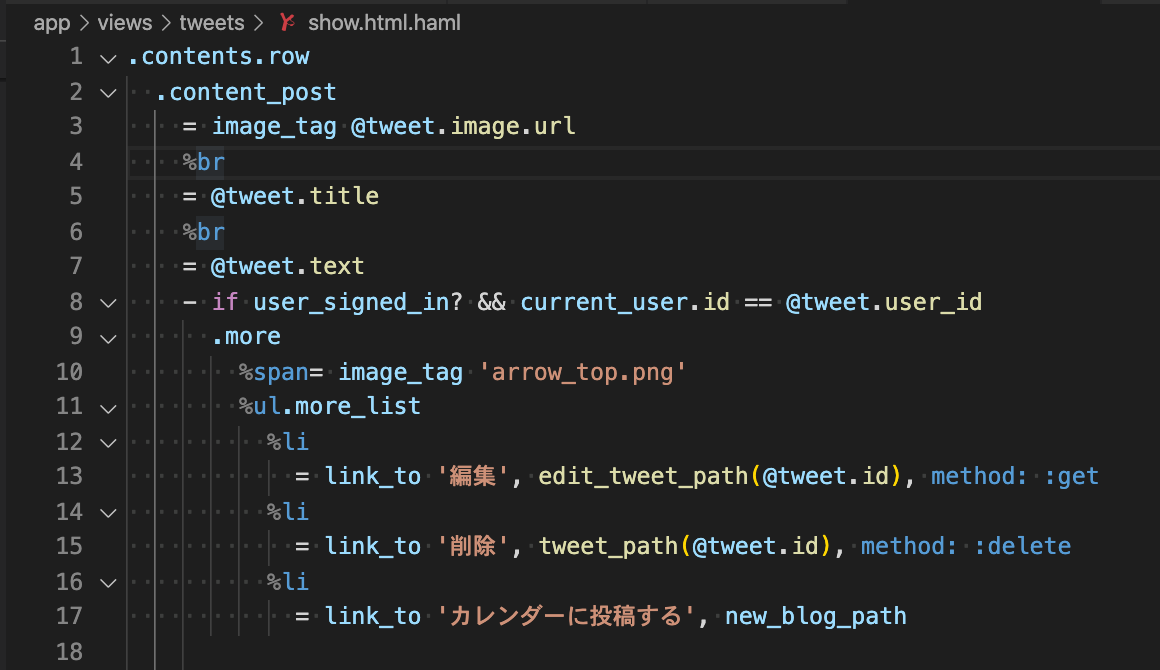Click the .content_post selector text

point(246,92)
